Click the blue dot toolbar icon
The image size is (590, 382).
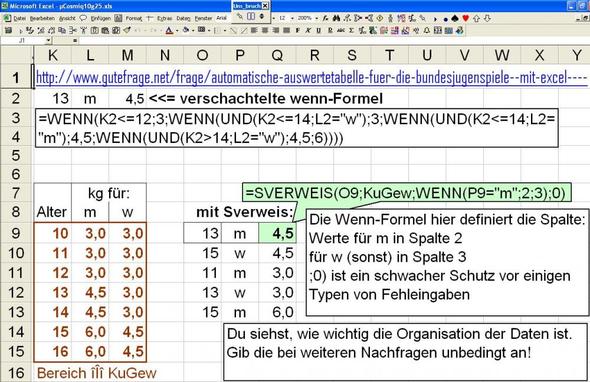click(x=446, y=19)
